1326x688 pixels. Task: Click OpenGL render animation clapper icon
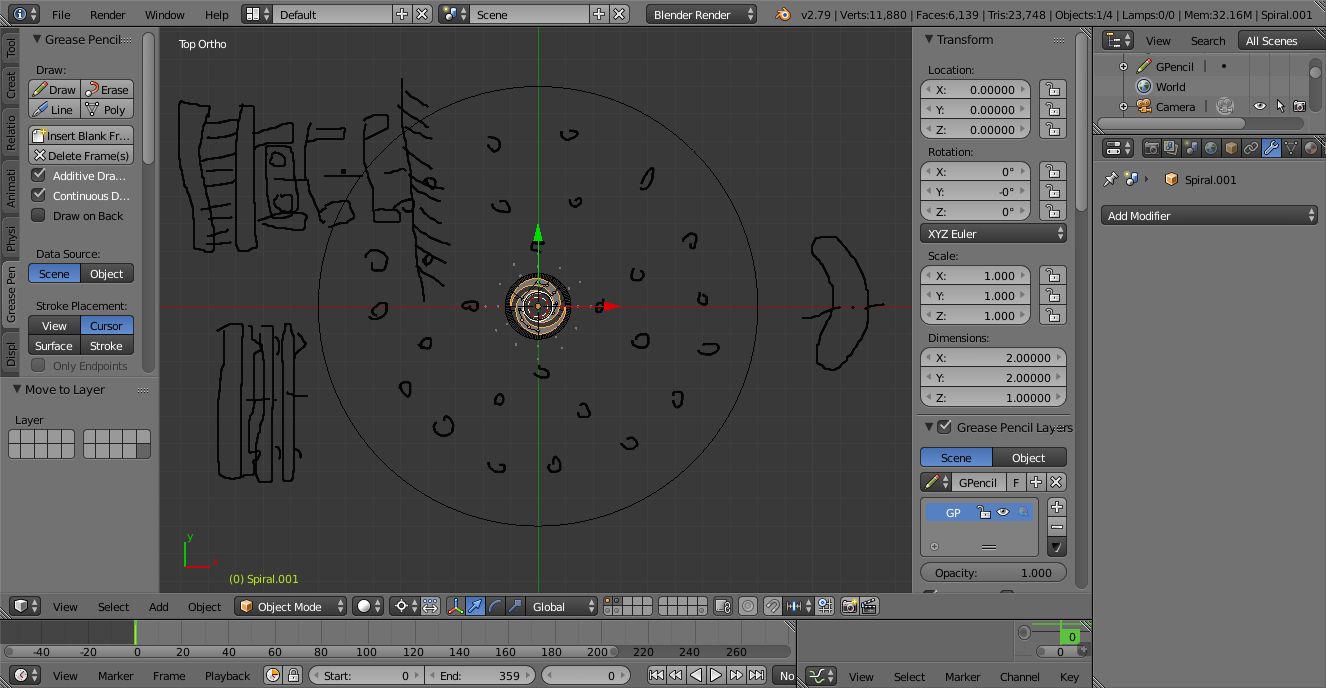pos(870,606)
